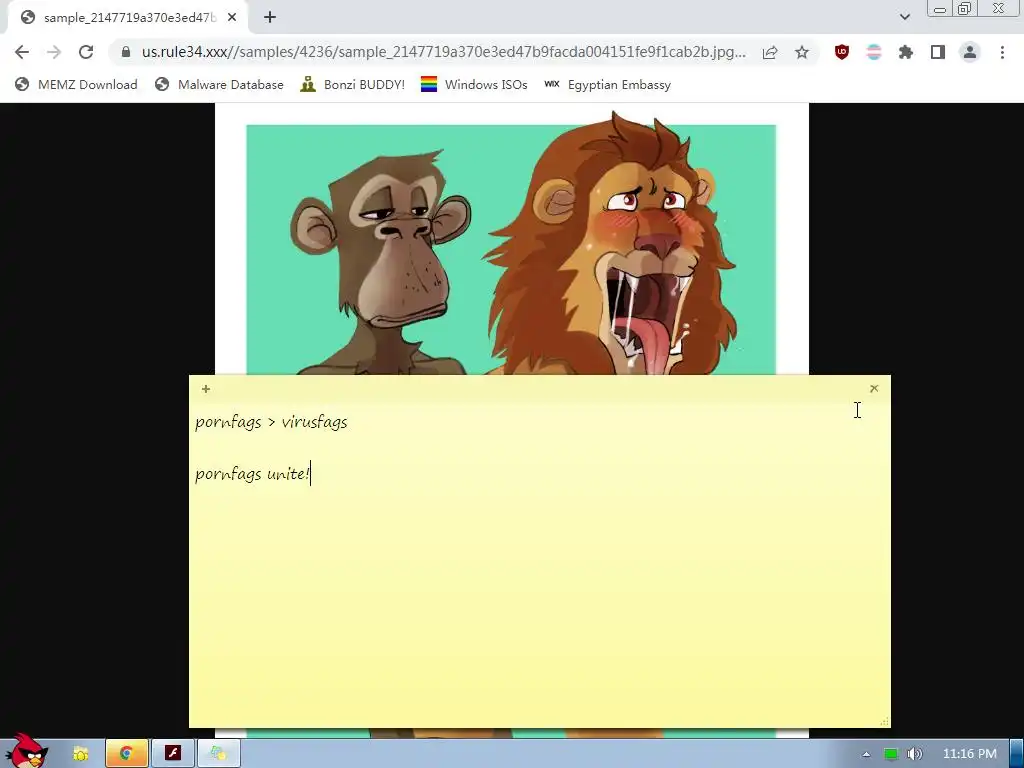The width and height of the screenshot is (1024, 768).
Task: Open the Start menu bird button
Action: click(x=26, y=752)
